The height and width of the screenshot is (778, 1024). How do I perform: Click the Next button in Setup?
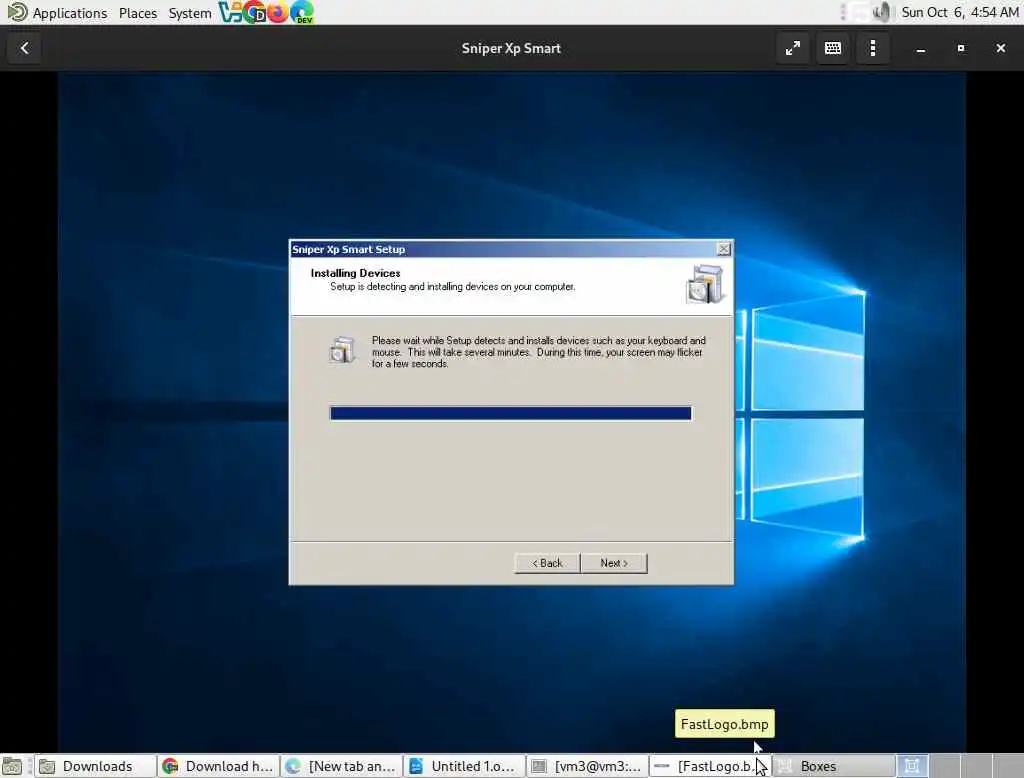pyautogui.click(x=614, y=563)
